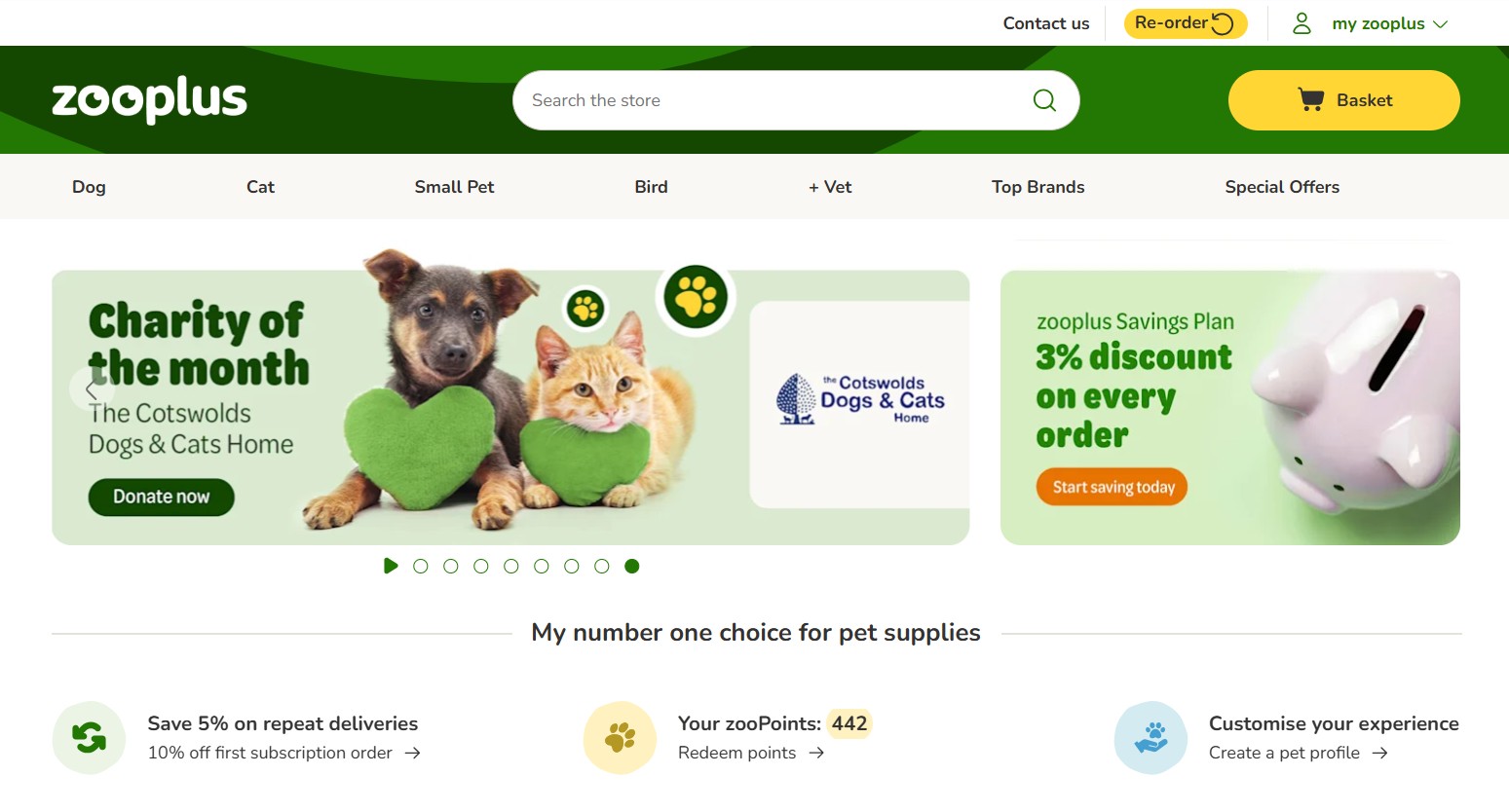Click the yellow zooPoints paw icon

click(620, 738)
